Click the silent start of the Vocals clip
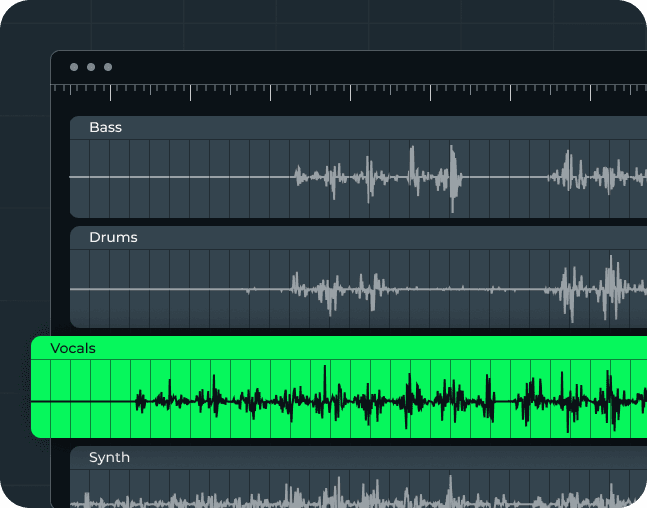Screen dimensions: 647x508 point(80,402)
